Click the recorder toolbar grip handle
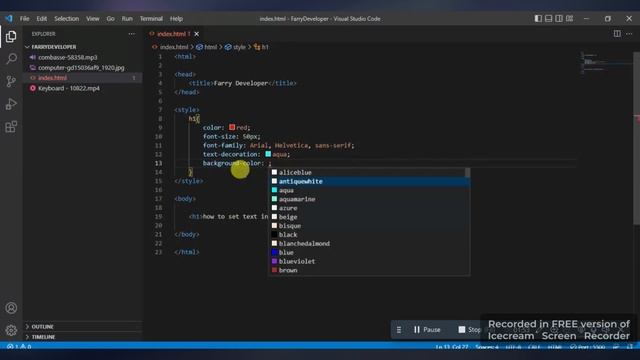This screenshot has height=360, width=640. [399, 329]
